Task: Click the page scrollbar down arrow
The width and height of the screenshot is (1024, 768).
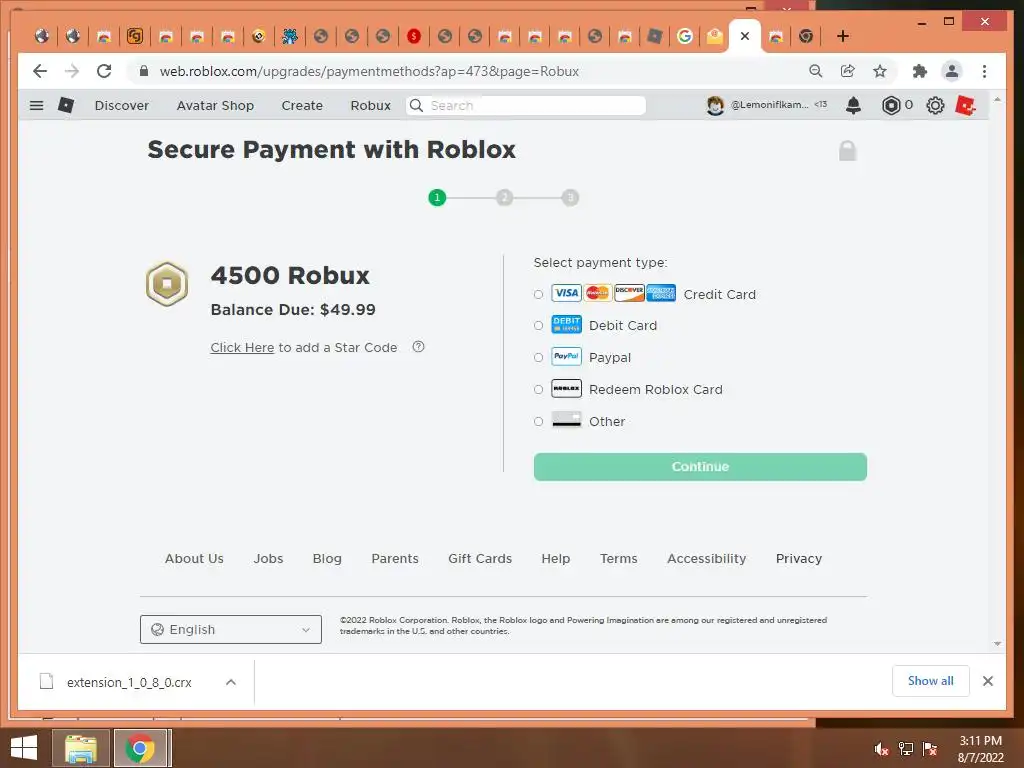Action: pos(997,644)
